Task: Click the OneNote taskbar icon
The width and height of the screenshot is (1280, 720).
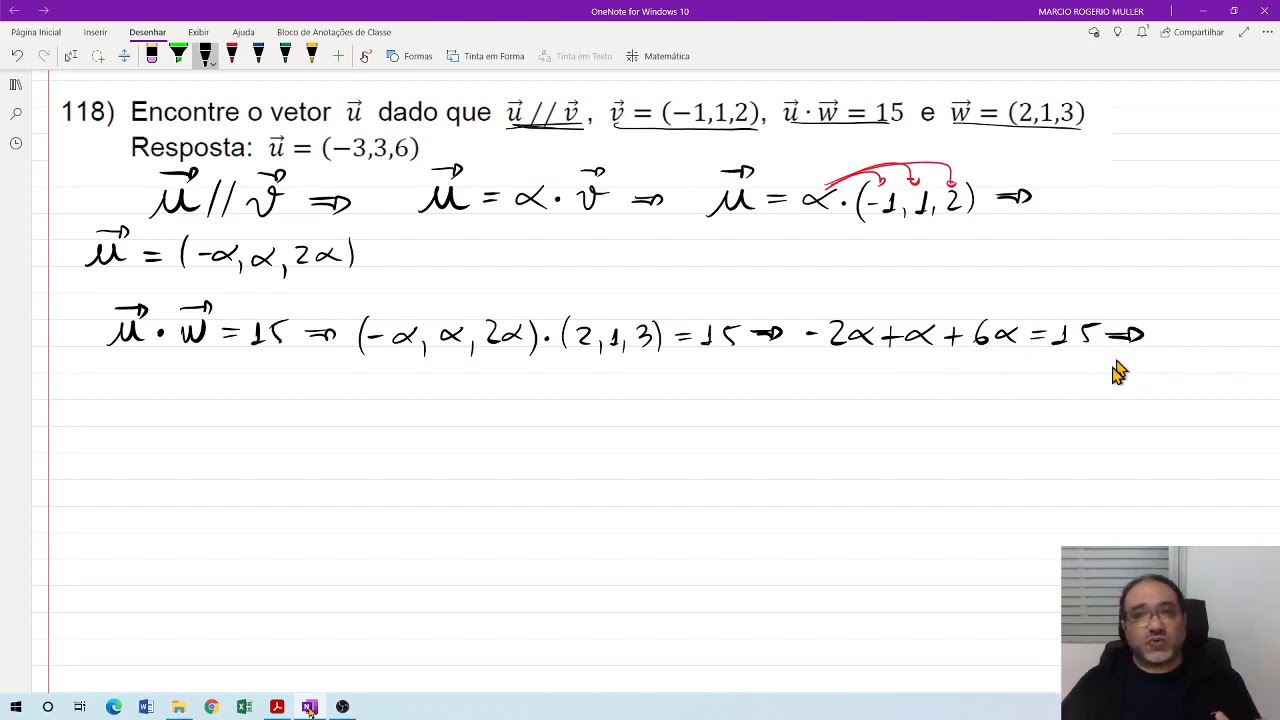Action: coord(309,707)
